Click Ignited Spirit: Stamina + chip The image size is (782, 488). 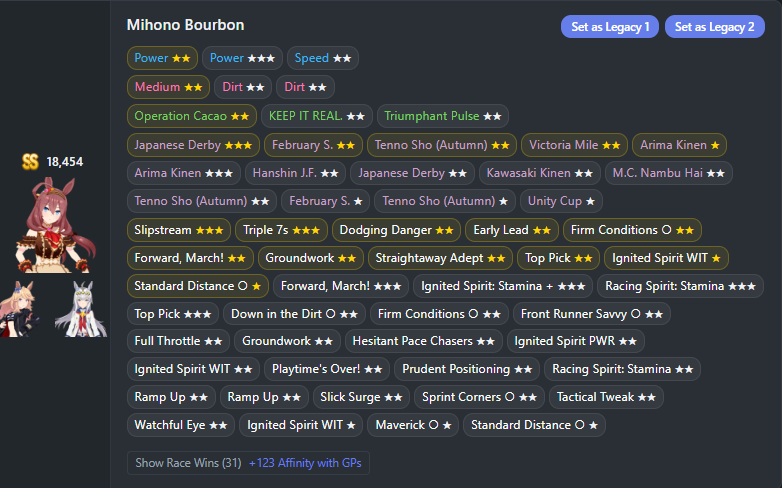(x=503, y=285)
